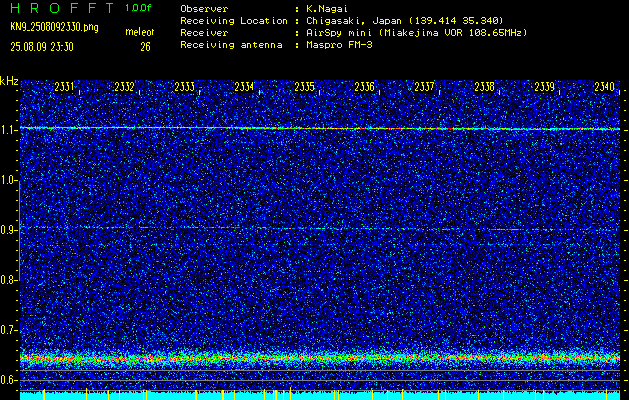Click the 0.9 frequency axis label
Image resolution: width=629 pixels, height=400 pixels.
8,230
